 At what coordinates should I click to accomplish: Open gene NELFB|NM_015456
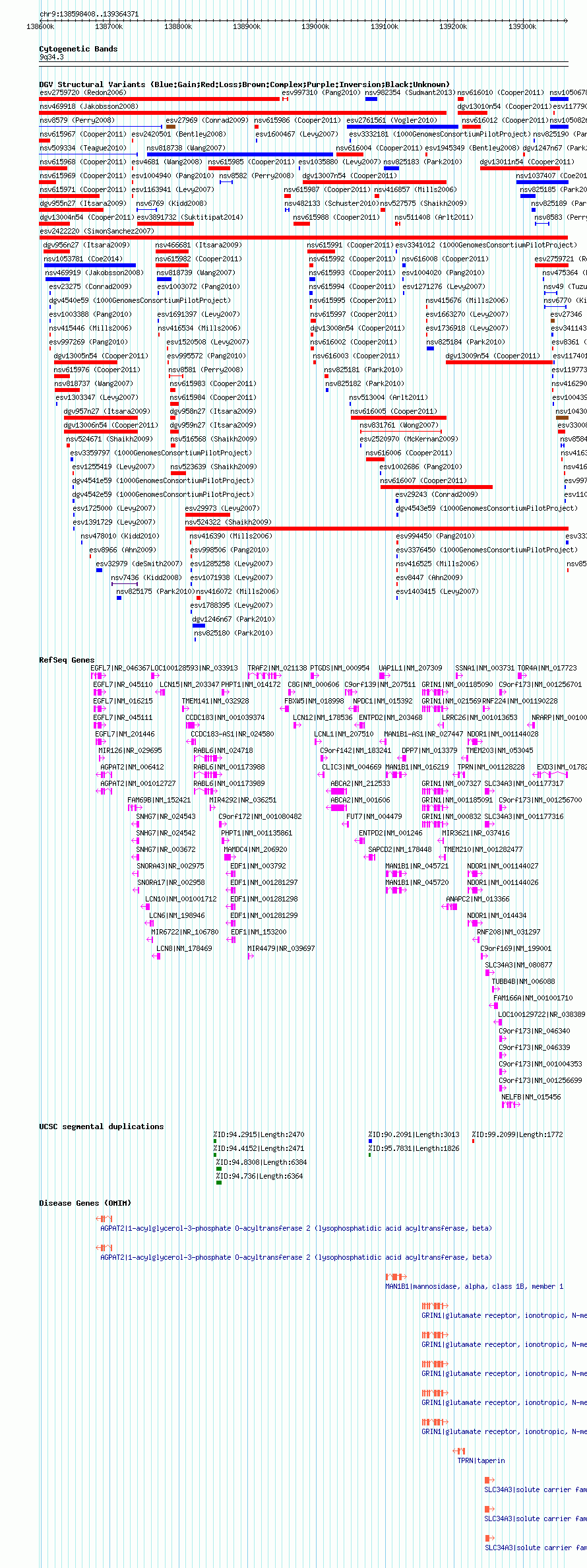510,1105
